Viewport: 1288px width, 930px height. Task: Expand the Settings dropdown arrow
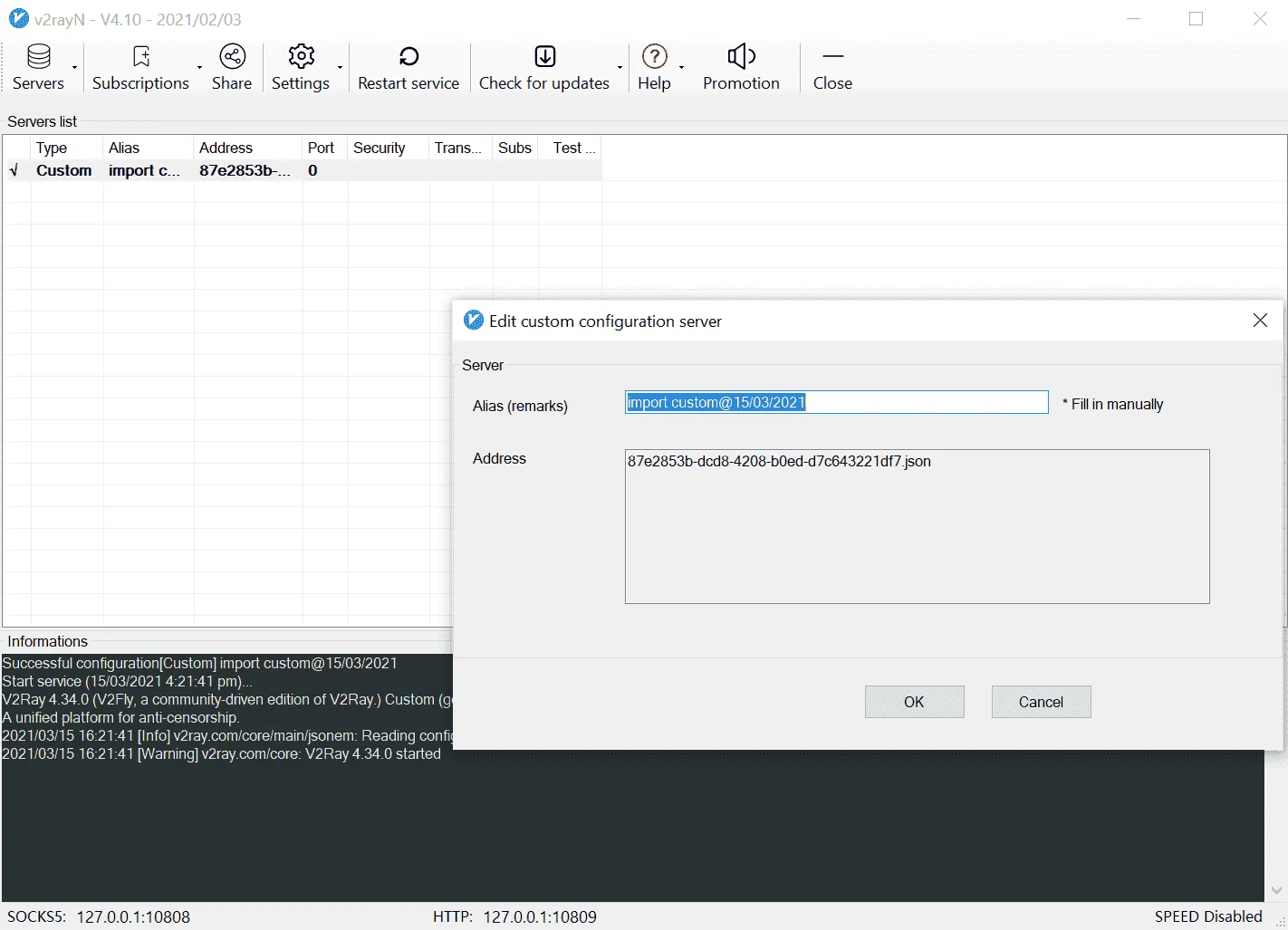click(340, 67)
